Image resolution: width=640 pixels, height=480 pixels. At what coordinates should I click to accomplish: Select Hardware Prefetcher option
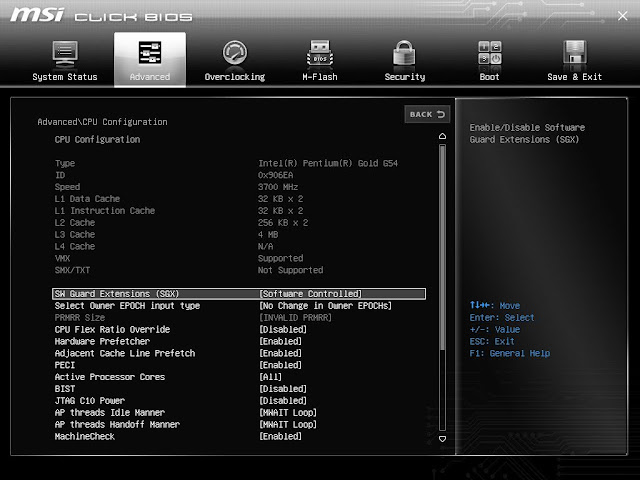[x=102, y=341]
